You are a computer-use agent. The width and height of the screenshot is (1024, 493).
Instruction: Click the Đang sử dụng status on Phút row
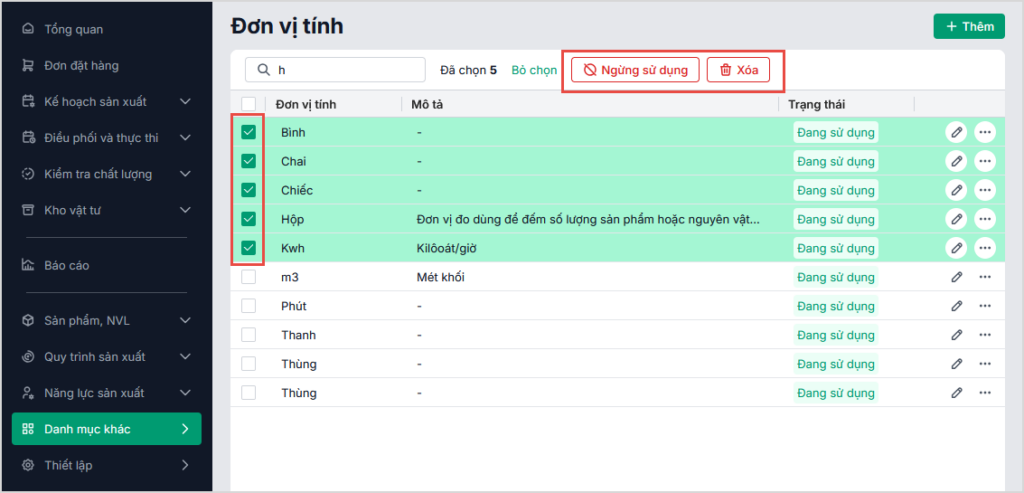point(835,306)
